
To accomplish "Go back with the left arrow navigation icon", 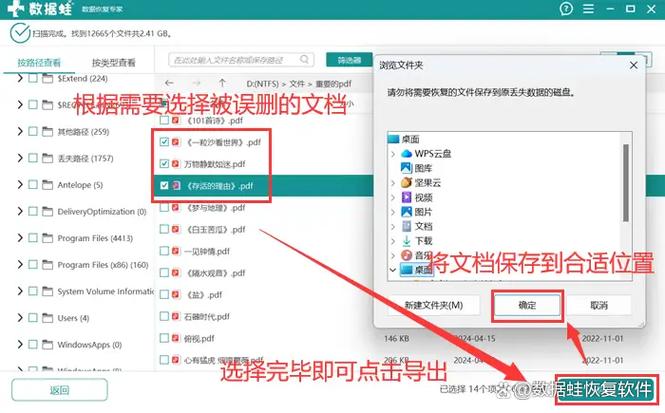I will pyautogui.click(x=170, y=83).
